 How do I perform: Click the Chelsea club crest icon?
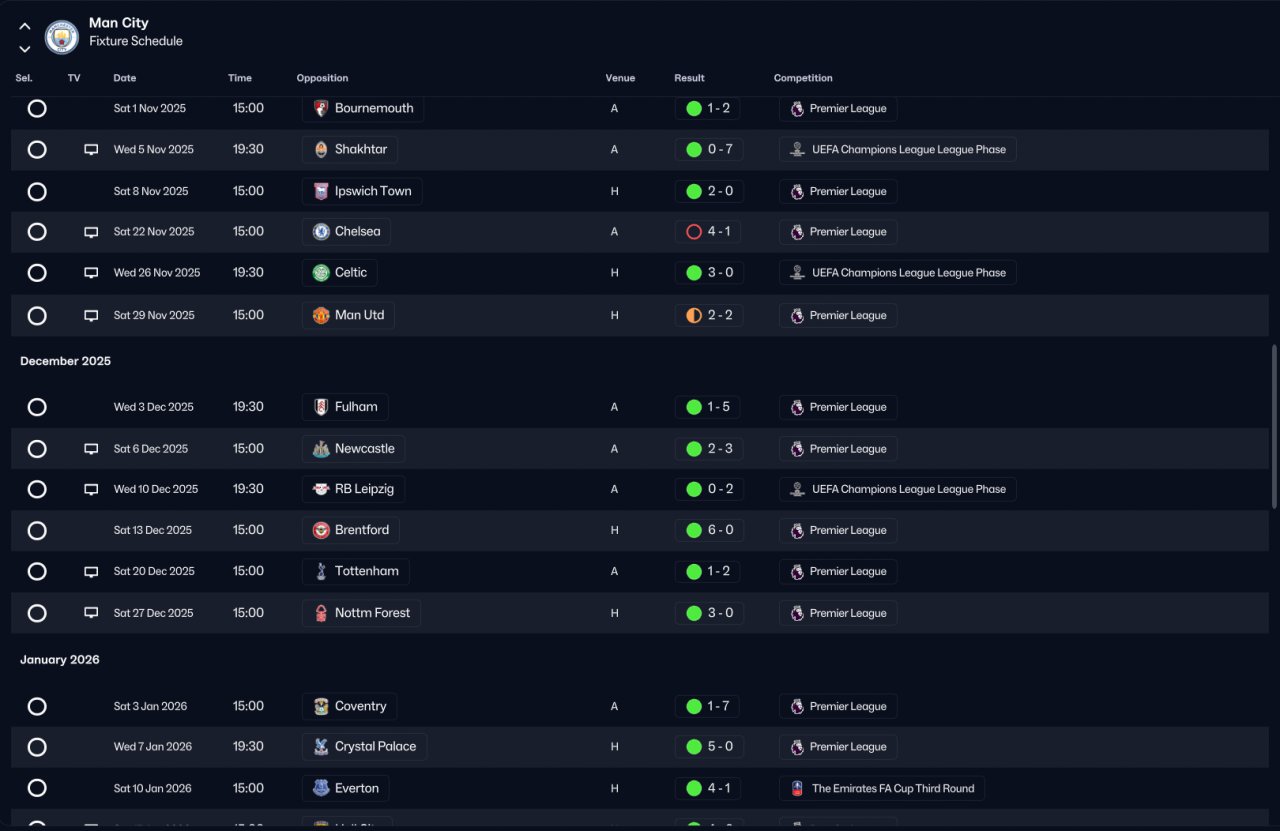click(321, 232)
